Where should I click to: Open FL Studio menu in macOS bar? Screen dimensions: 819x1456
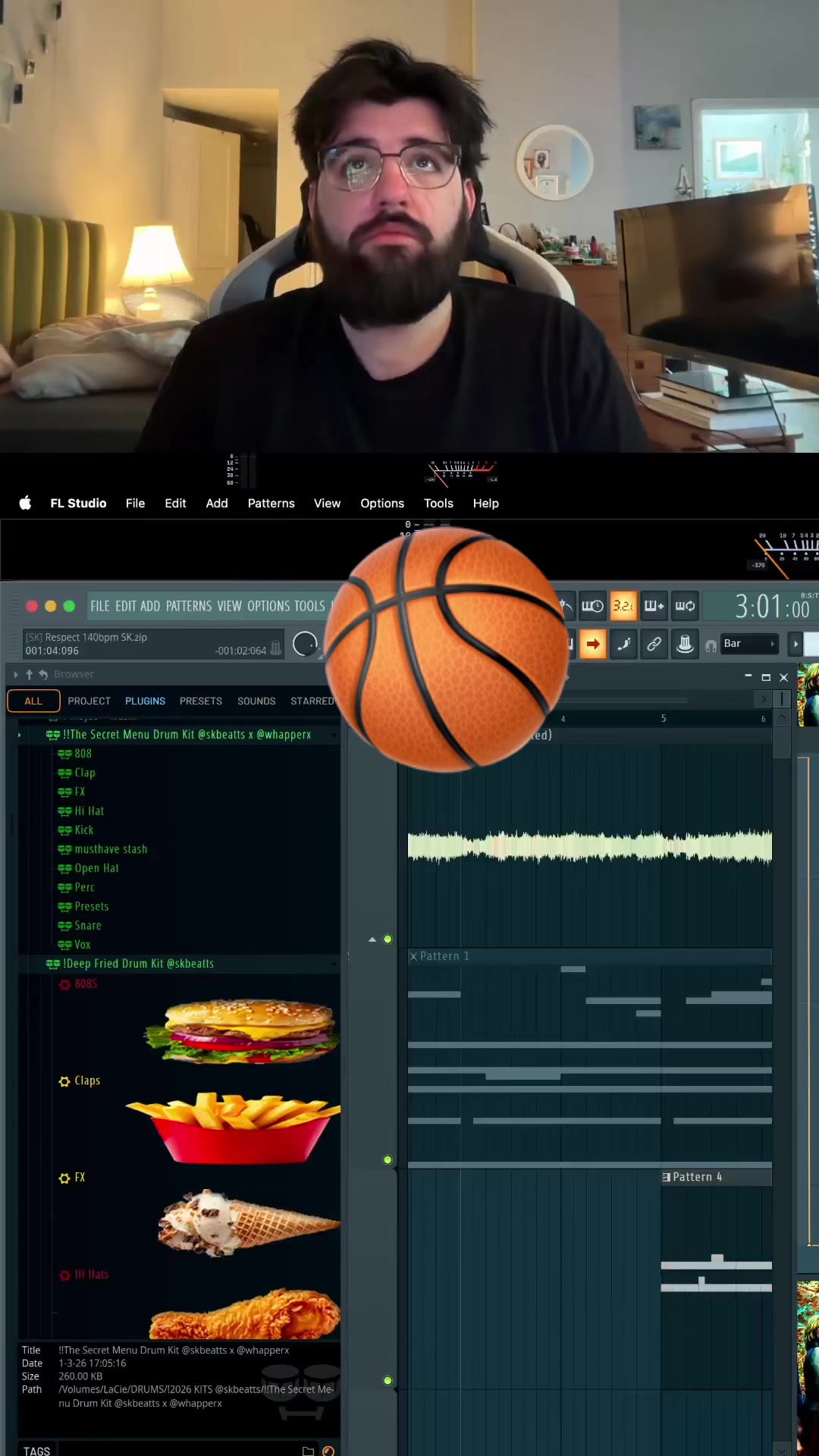click(78, 503)
